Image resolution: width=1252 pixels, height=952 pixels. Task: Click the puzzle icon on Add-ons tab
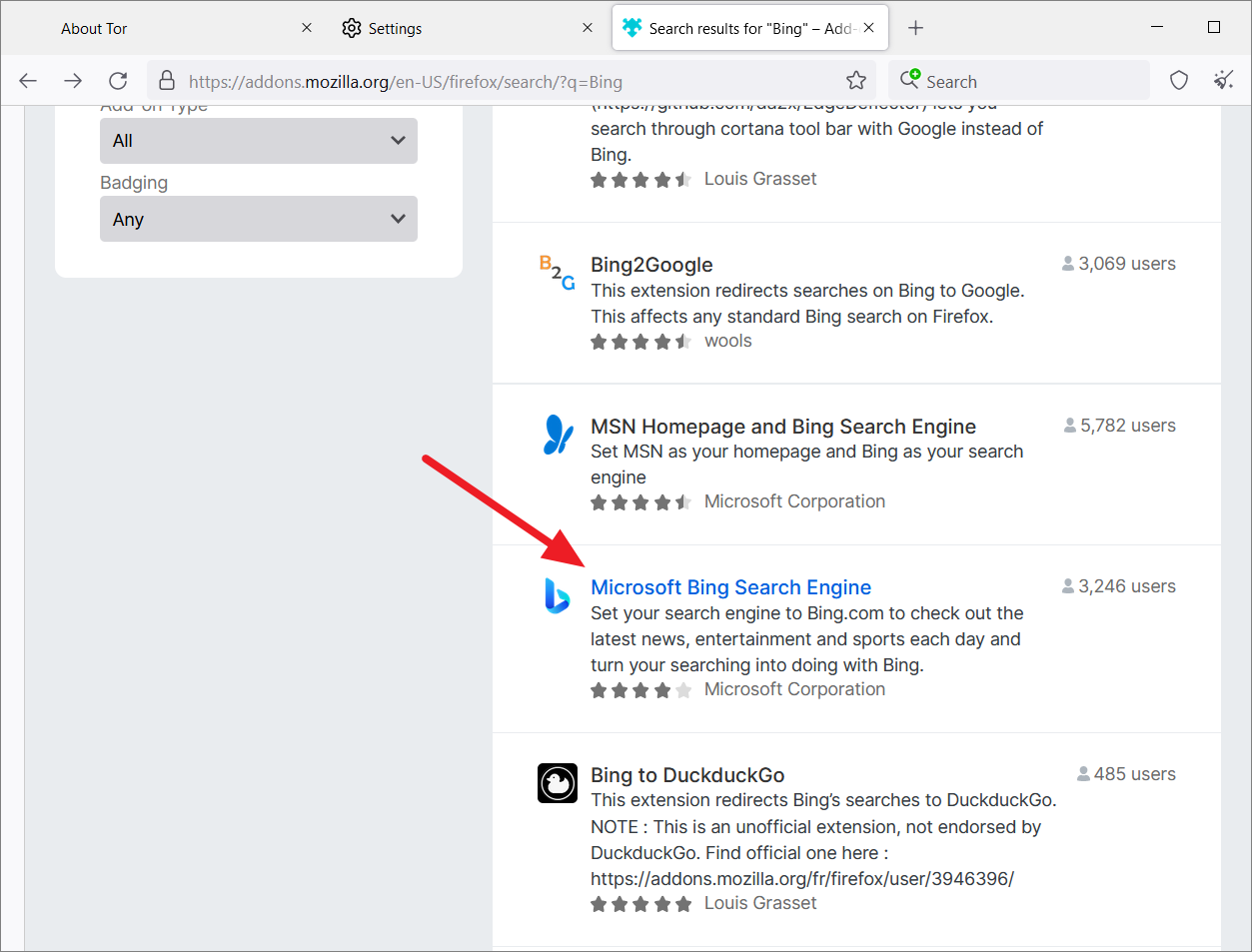point(631,28)
